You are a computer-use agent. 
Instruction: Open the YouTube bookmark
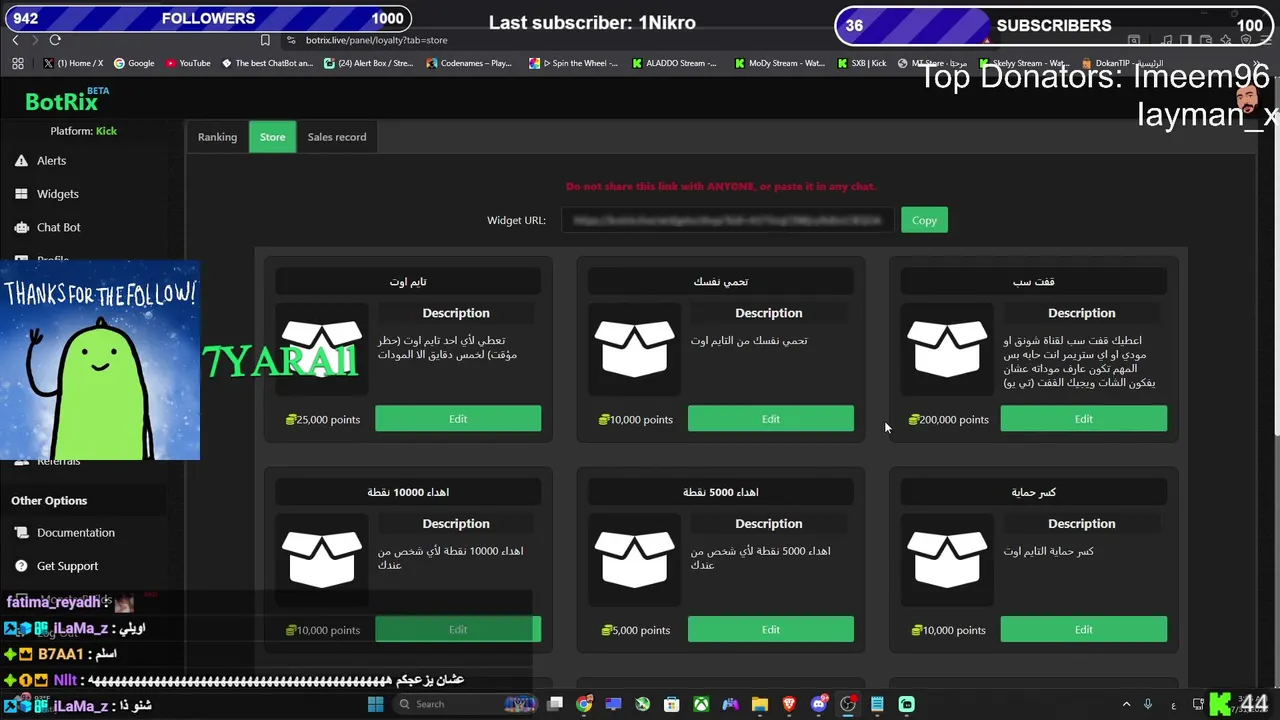pyautogui.click(x=188, y=63)
